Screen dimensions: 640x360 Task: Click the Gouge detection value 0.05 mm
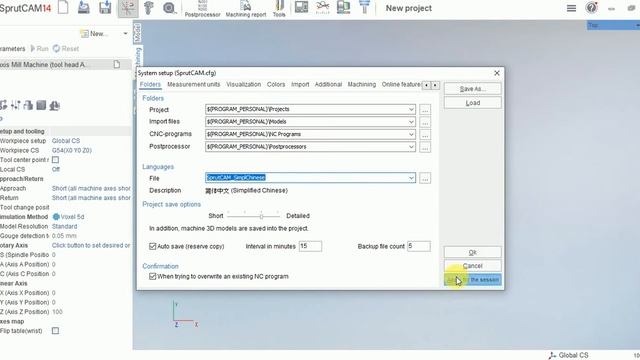click(x=64, y=236)
